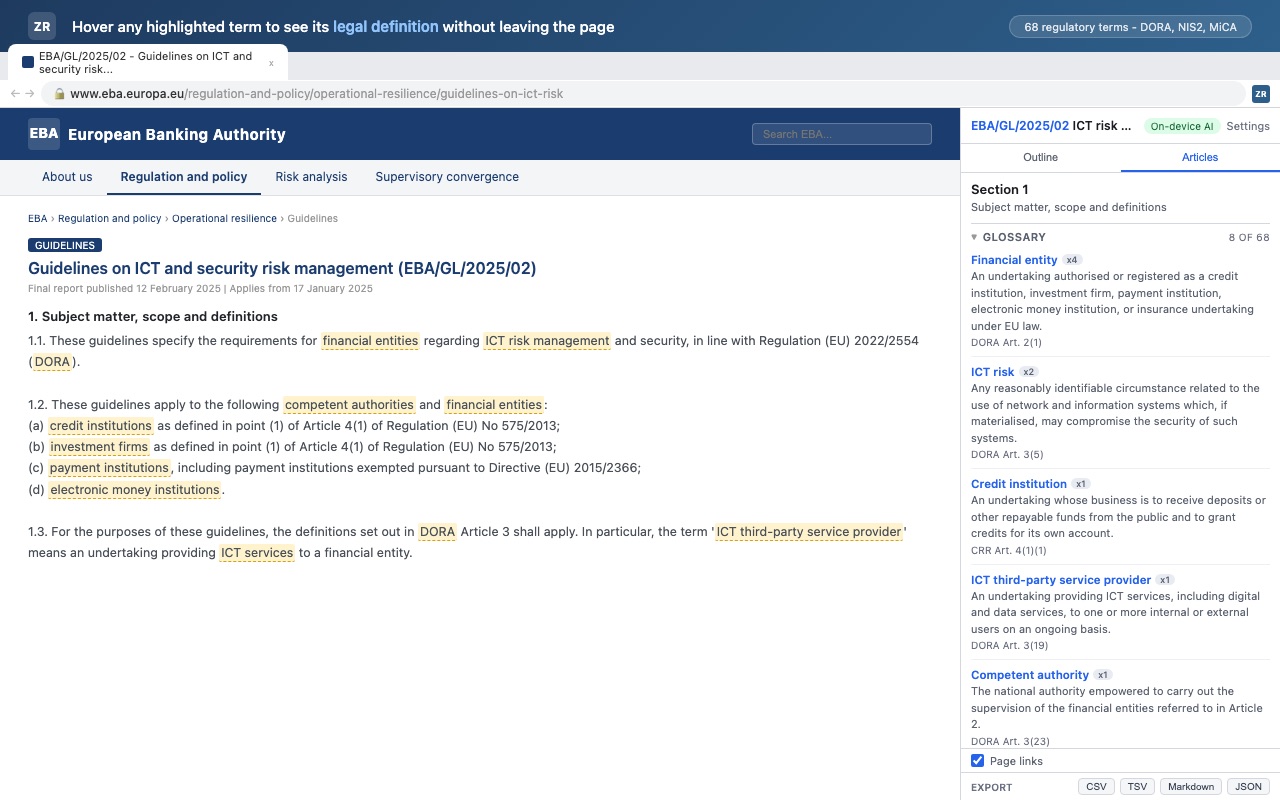1280x800 pixels.
Task: Click the '1. Subject matter, scope and definitions' heading
Action: 153,317
